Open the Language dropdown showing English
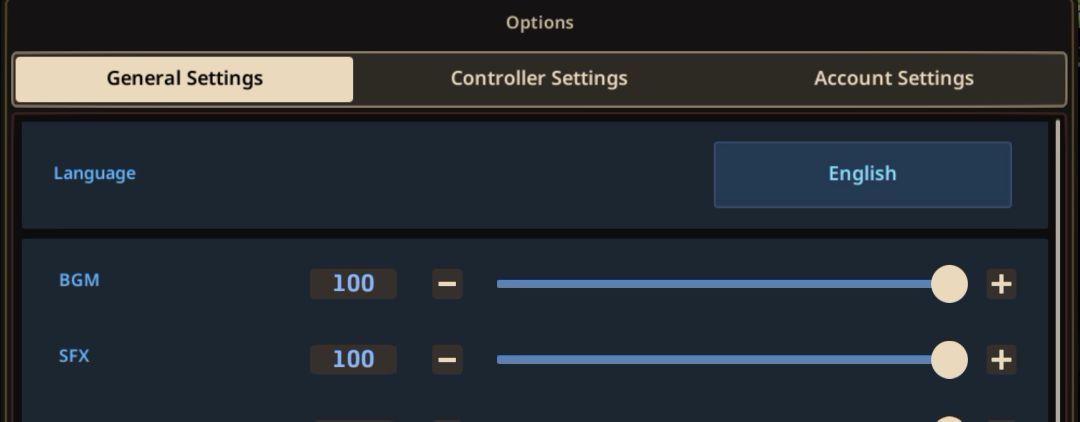1080x422 pixels. (862, 174)
